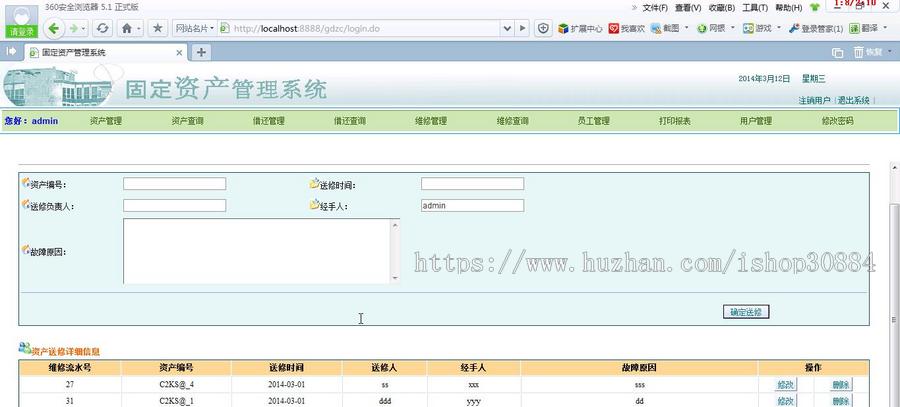Open the back-forward history dropdown arrow
This screenshot has height=407, width=900.
click(x=84, y=29)
